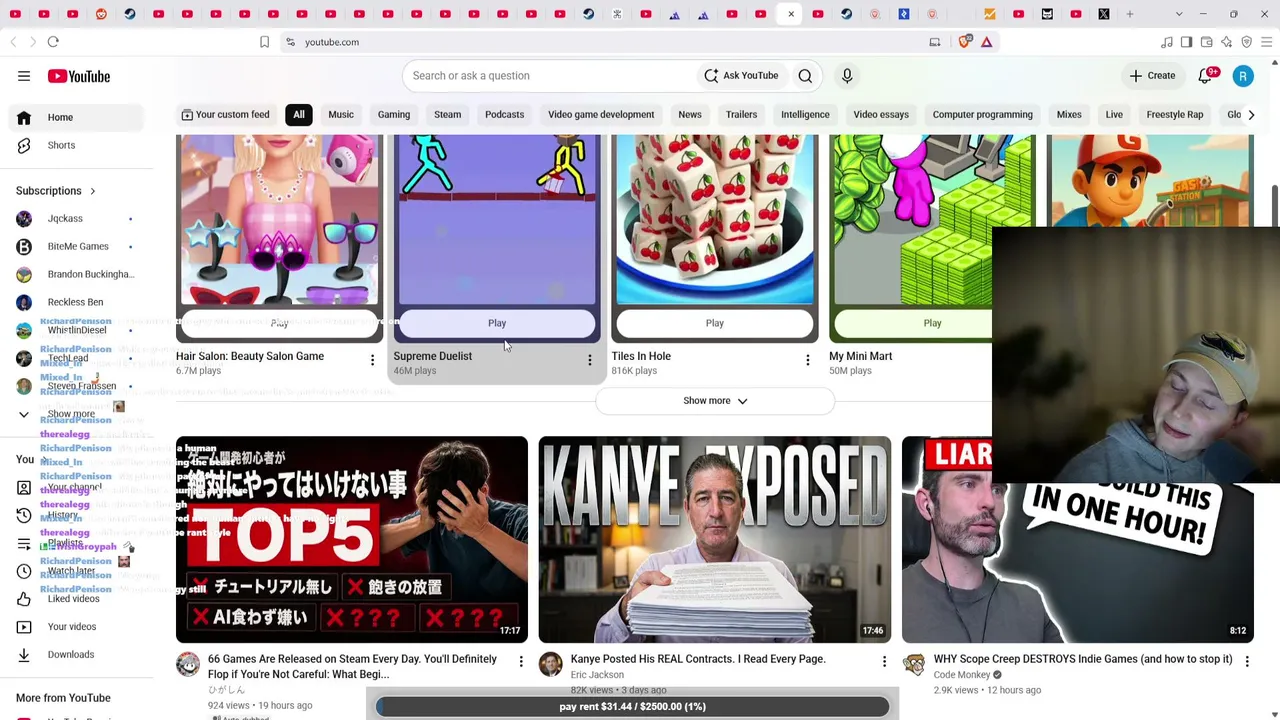Click the Create button
Screen dimensions: 1280x720
[1153, 76]
